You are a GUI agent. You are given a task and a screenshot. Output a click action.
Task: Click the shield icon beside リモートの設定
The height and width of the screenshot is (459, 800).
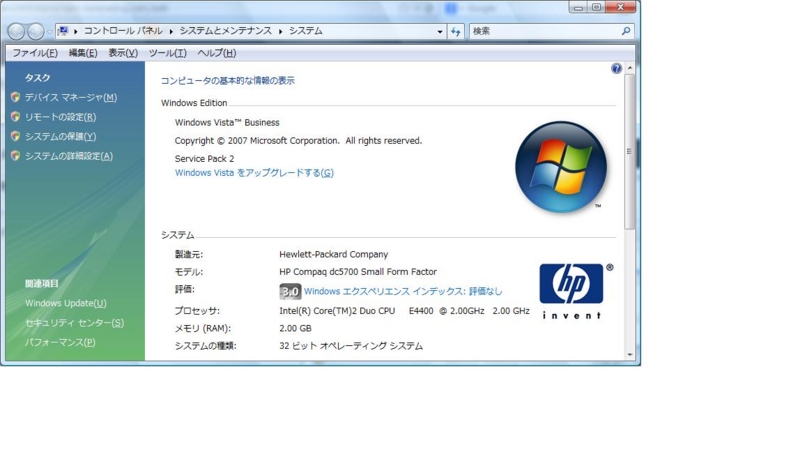[x=15, y=117]
